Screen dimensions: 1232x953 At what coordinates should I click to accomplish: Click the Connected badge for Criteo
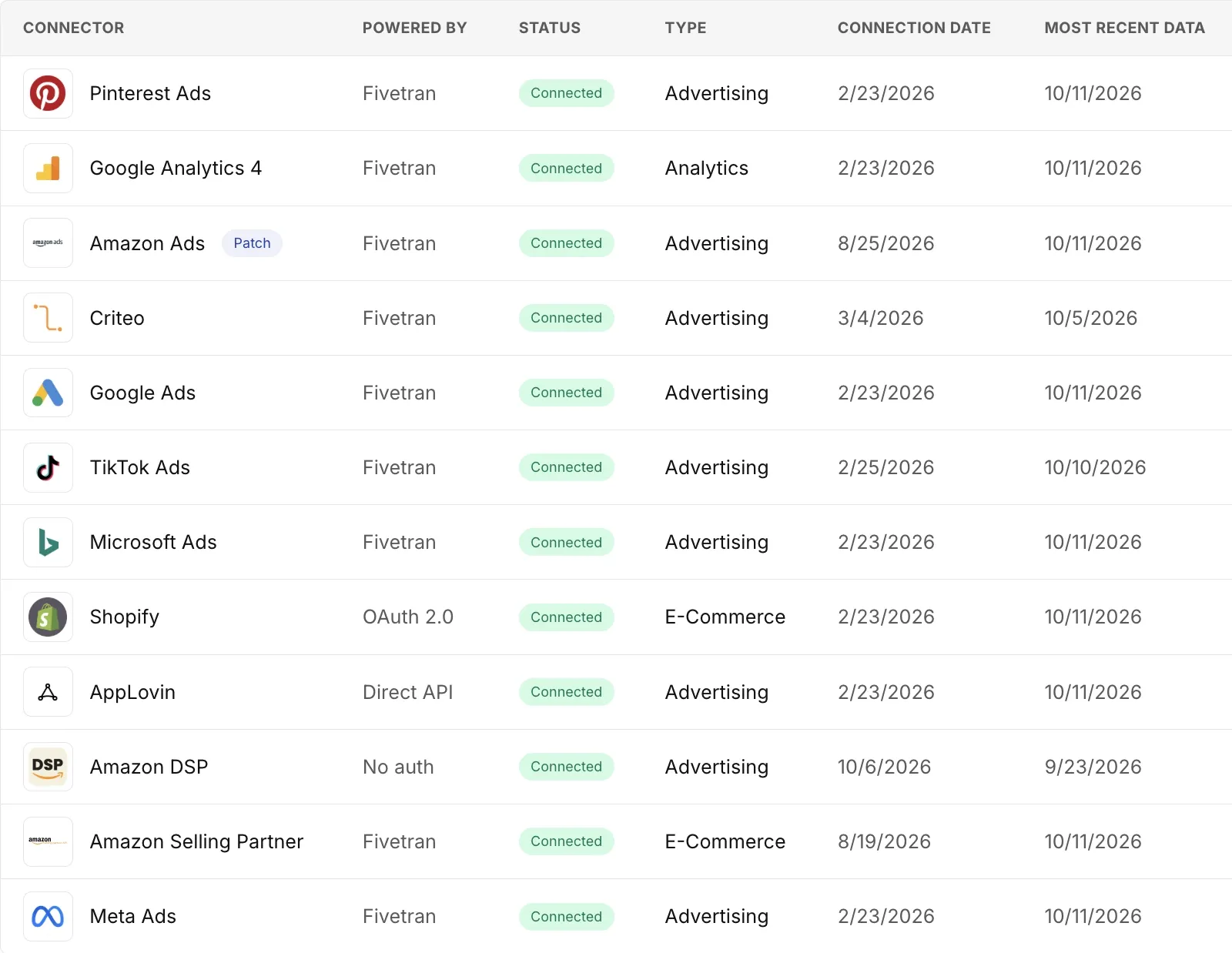566,318
